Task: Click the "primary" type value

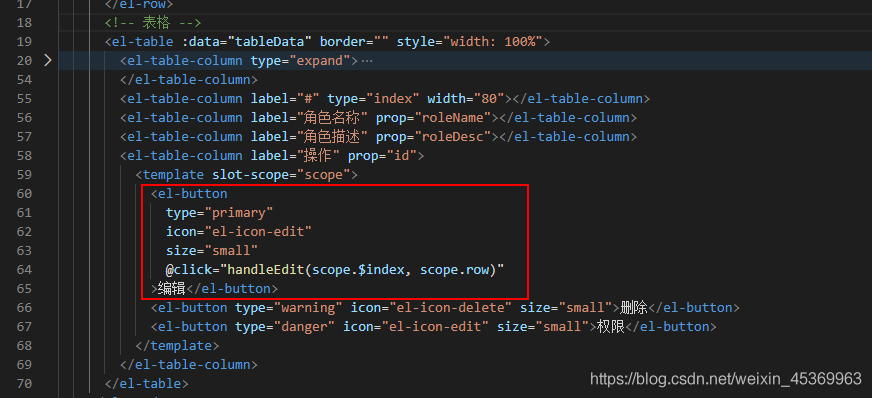Action: pyautogui.click(x=238, y=212)
